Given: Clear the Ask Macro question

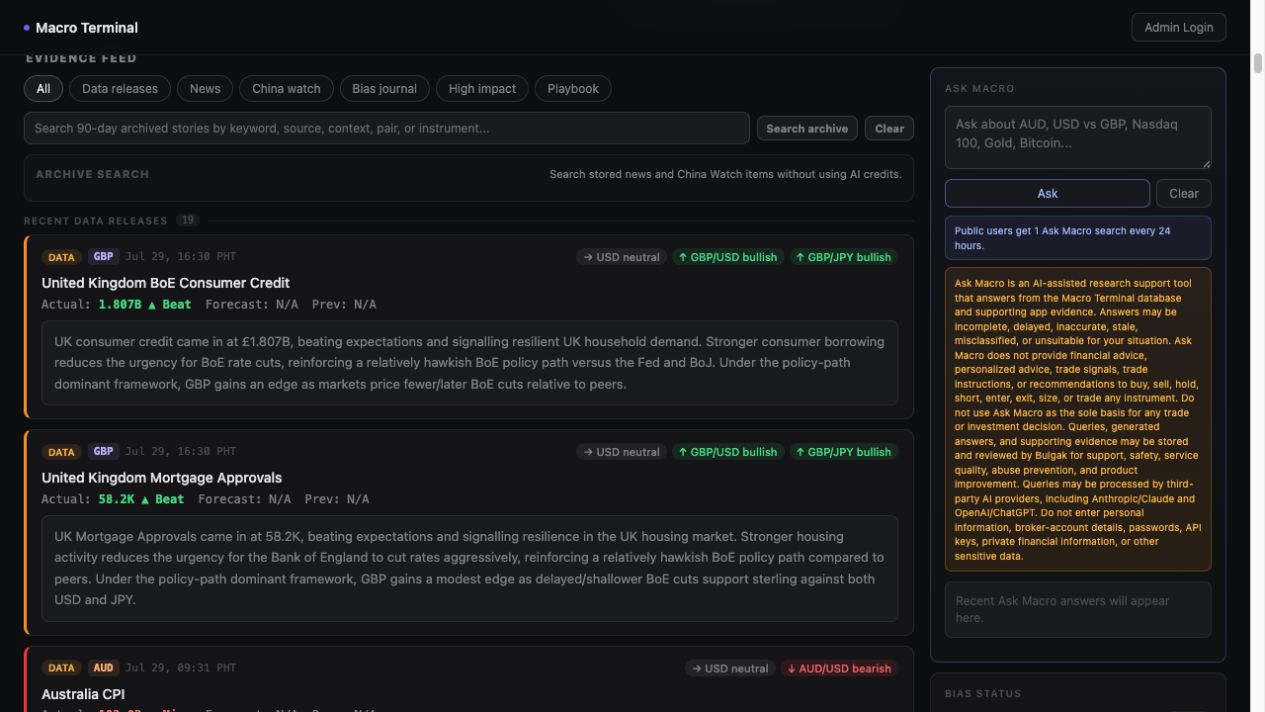Looking at the screenshot, I should [x=1183, y=193].
